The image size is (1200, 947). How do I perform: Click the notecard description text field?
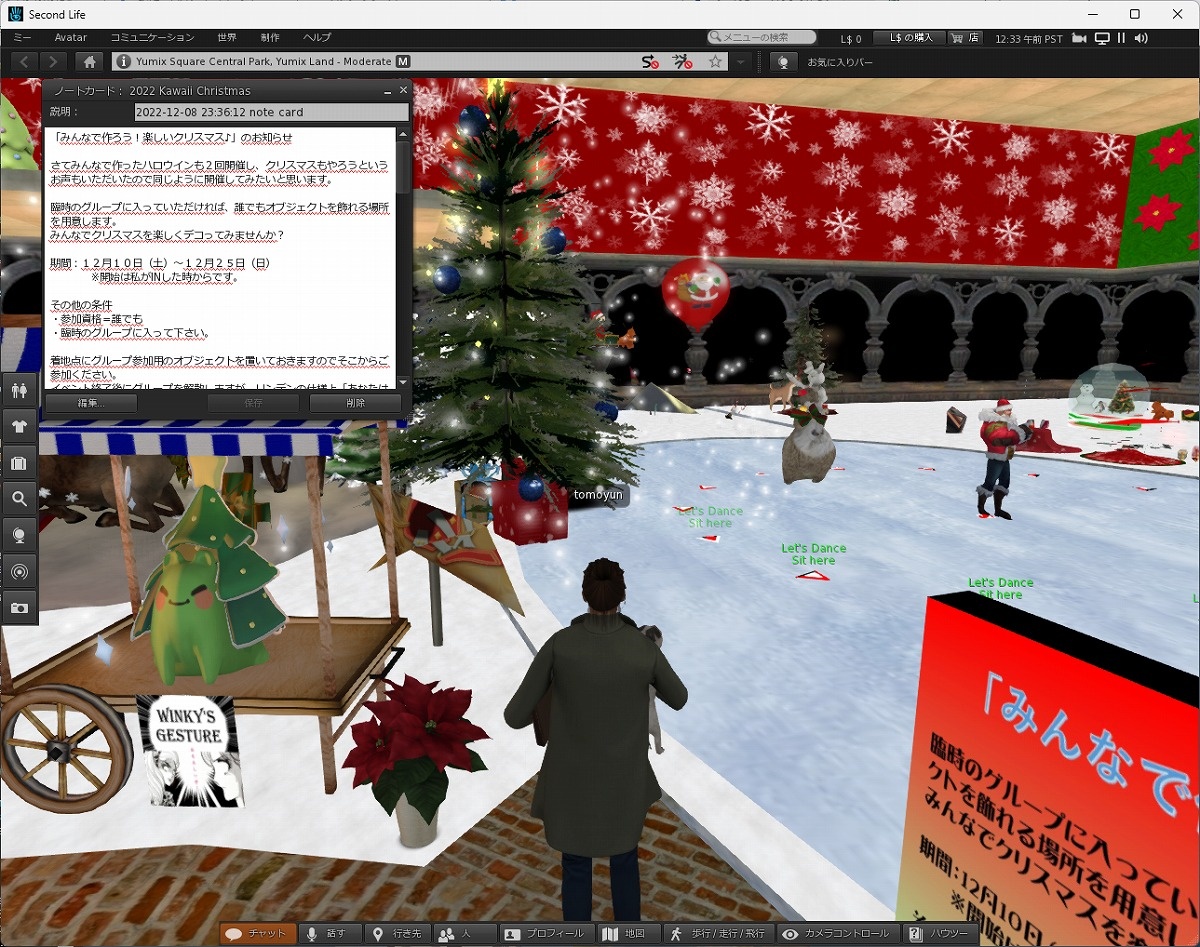[x=270, y=112]
